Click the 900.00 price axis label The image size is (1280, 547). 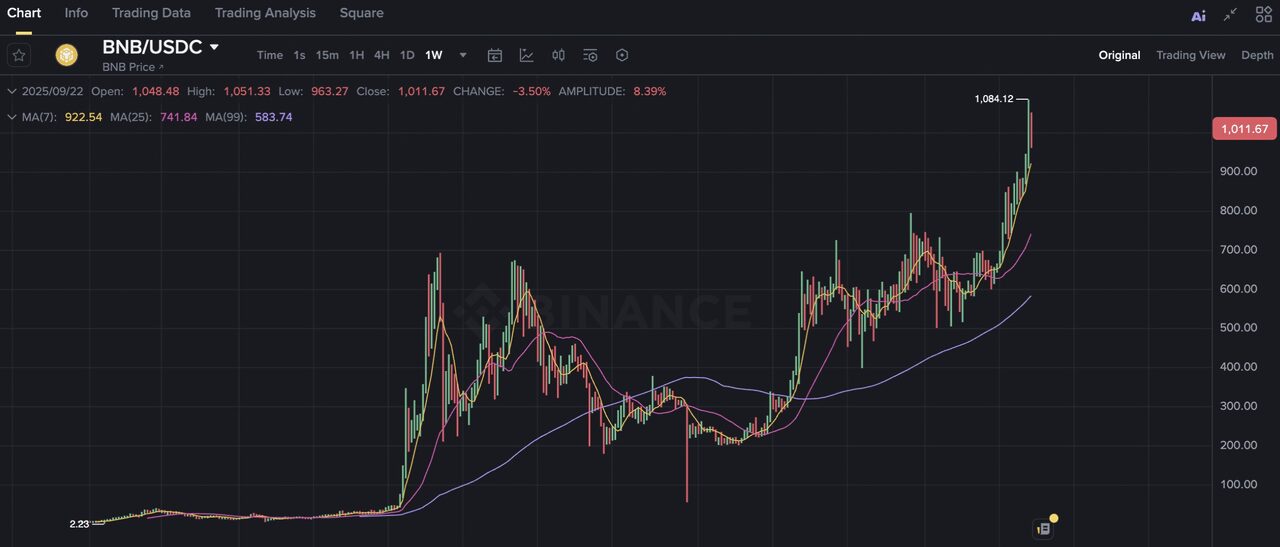[x=1238, y=171]
